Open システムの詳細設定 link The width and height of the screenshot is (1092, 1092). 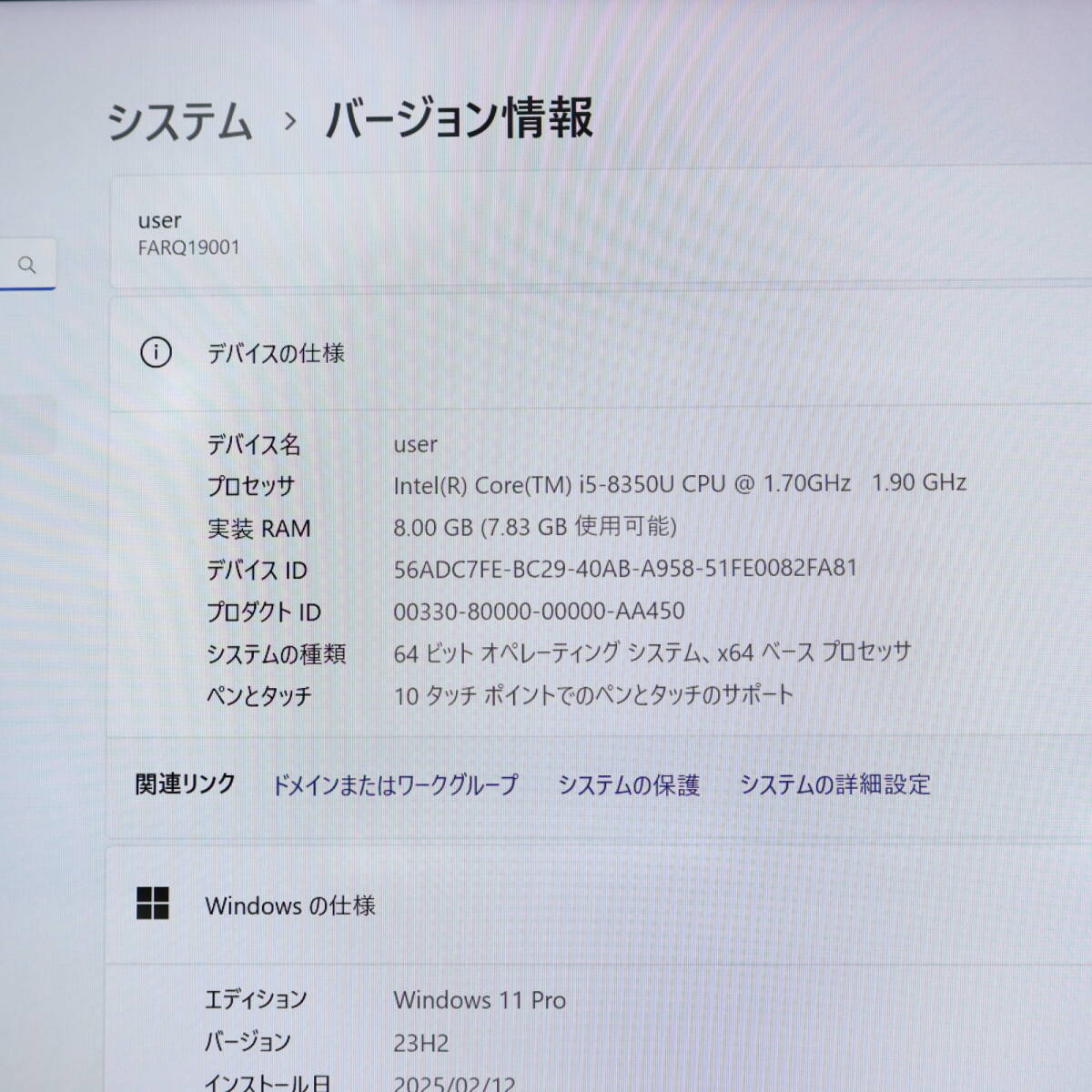[x=834, y=784]
